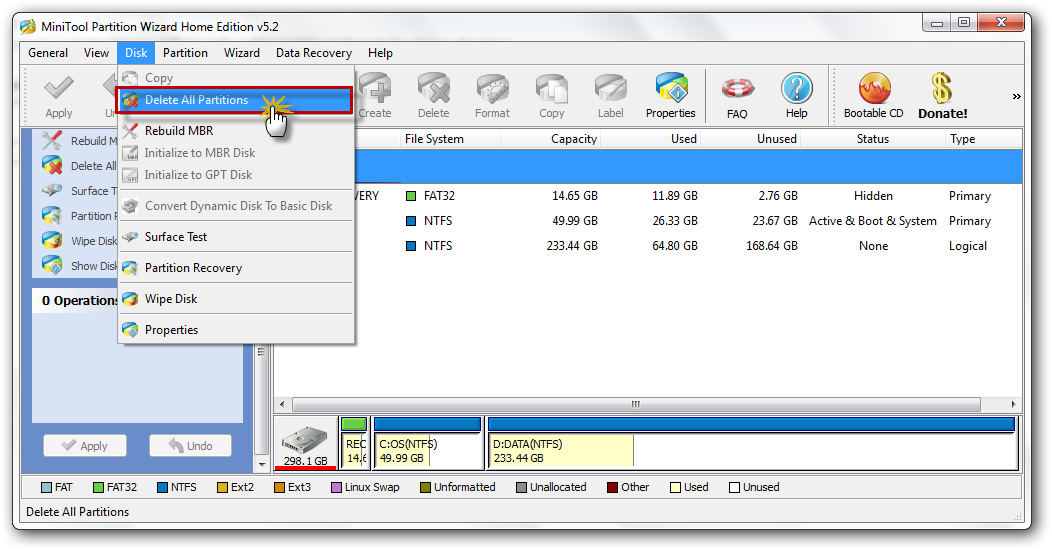Click the Apply checkmark toolbar icon

58,88
